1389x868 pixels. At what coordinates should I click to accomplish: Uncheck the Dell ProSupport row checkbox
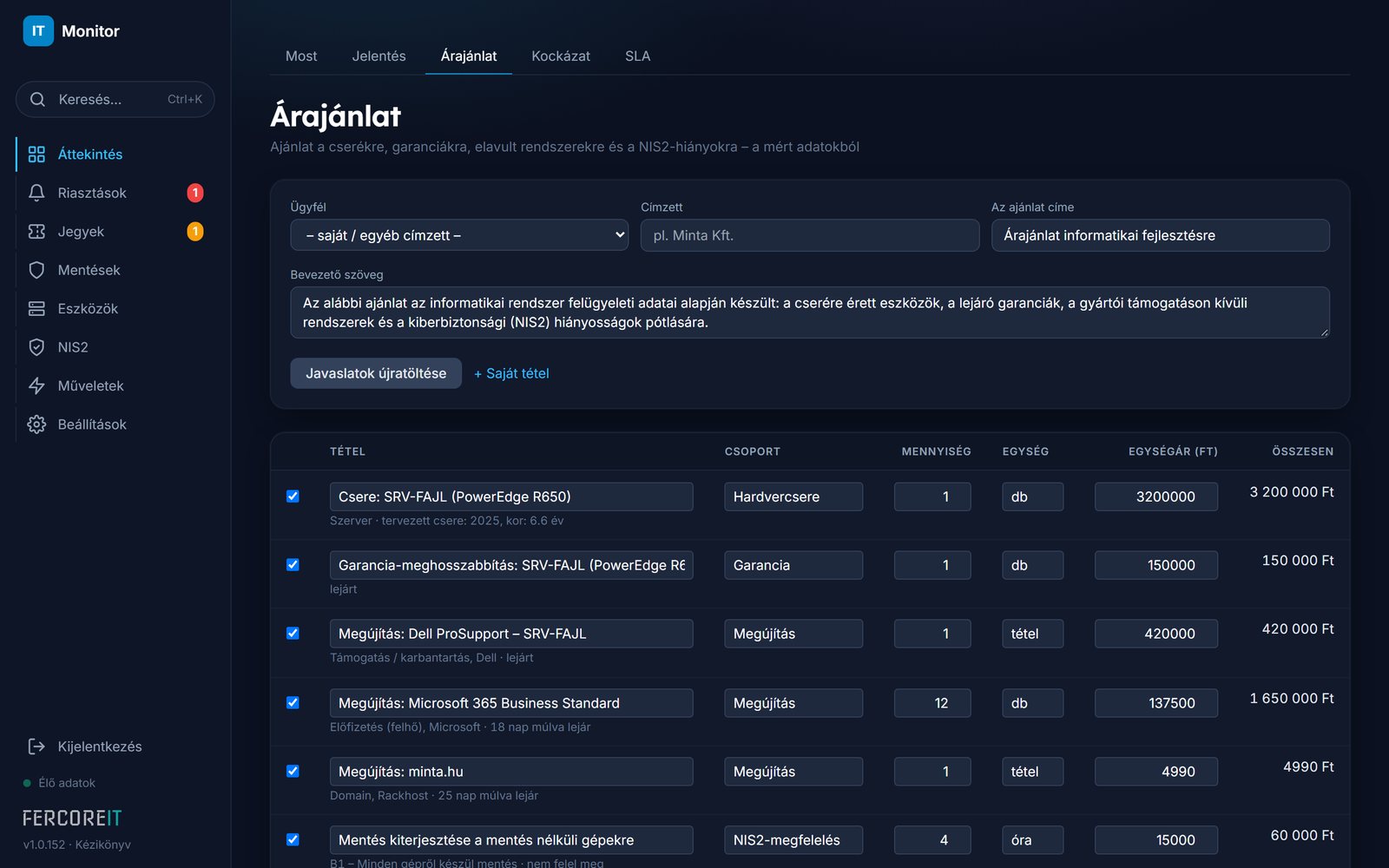(293, 634)
